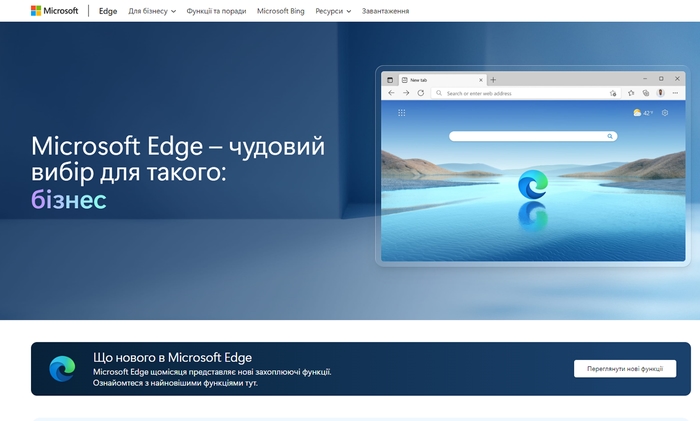Expand the Для бізнесу dropdown menu
This screenshot has height=421, width=700.
coord(152,11)
